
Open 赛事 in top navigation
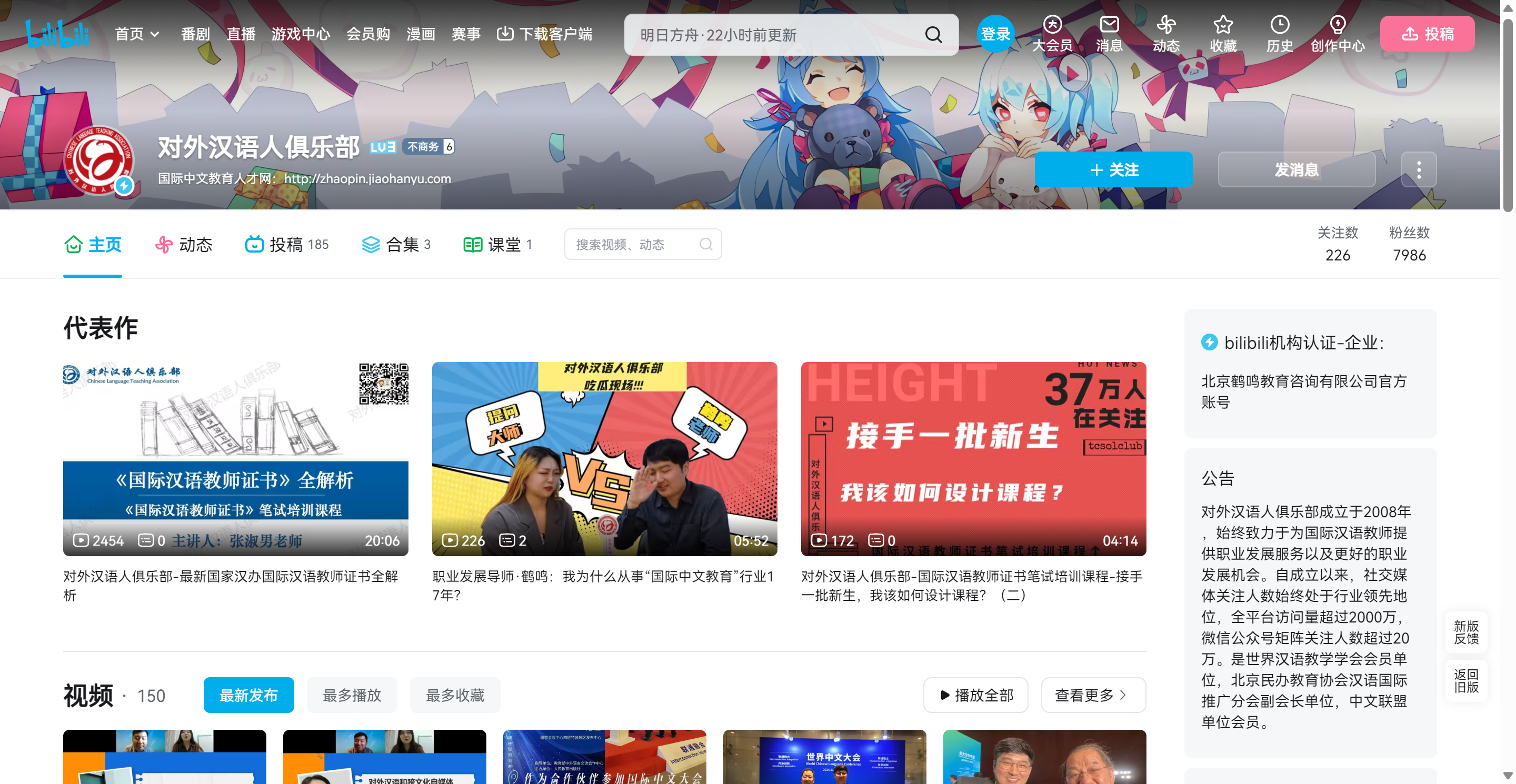click(466, 34)
